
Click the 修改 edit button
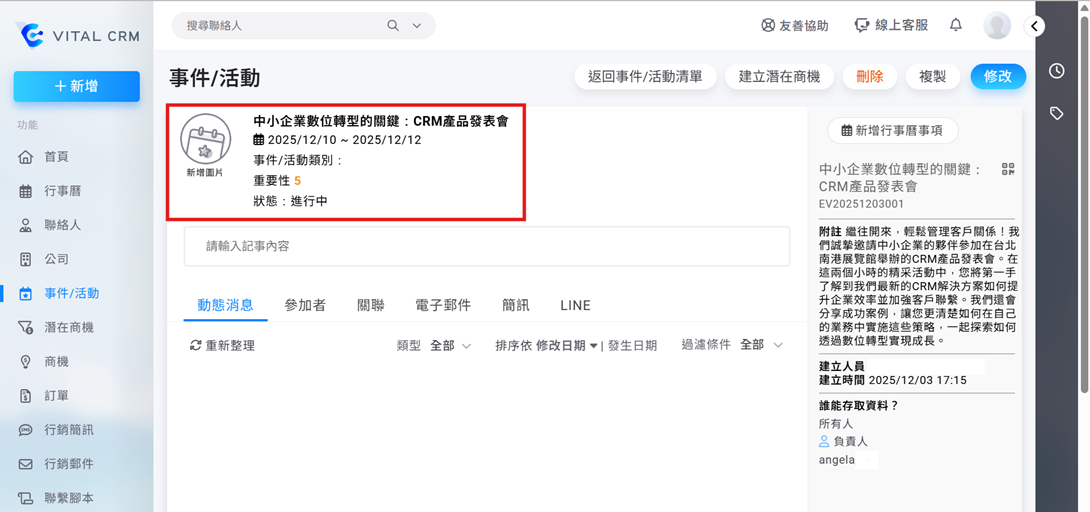click(997, 76)
